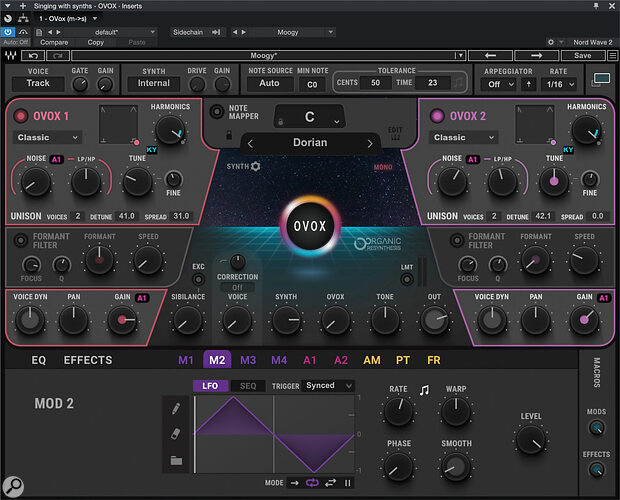Set LFO mode to loop
This screenshot has width=620, height=500.
pos(312,483)
